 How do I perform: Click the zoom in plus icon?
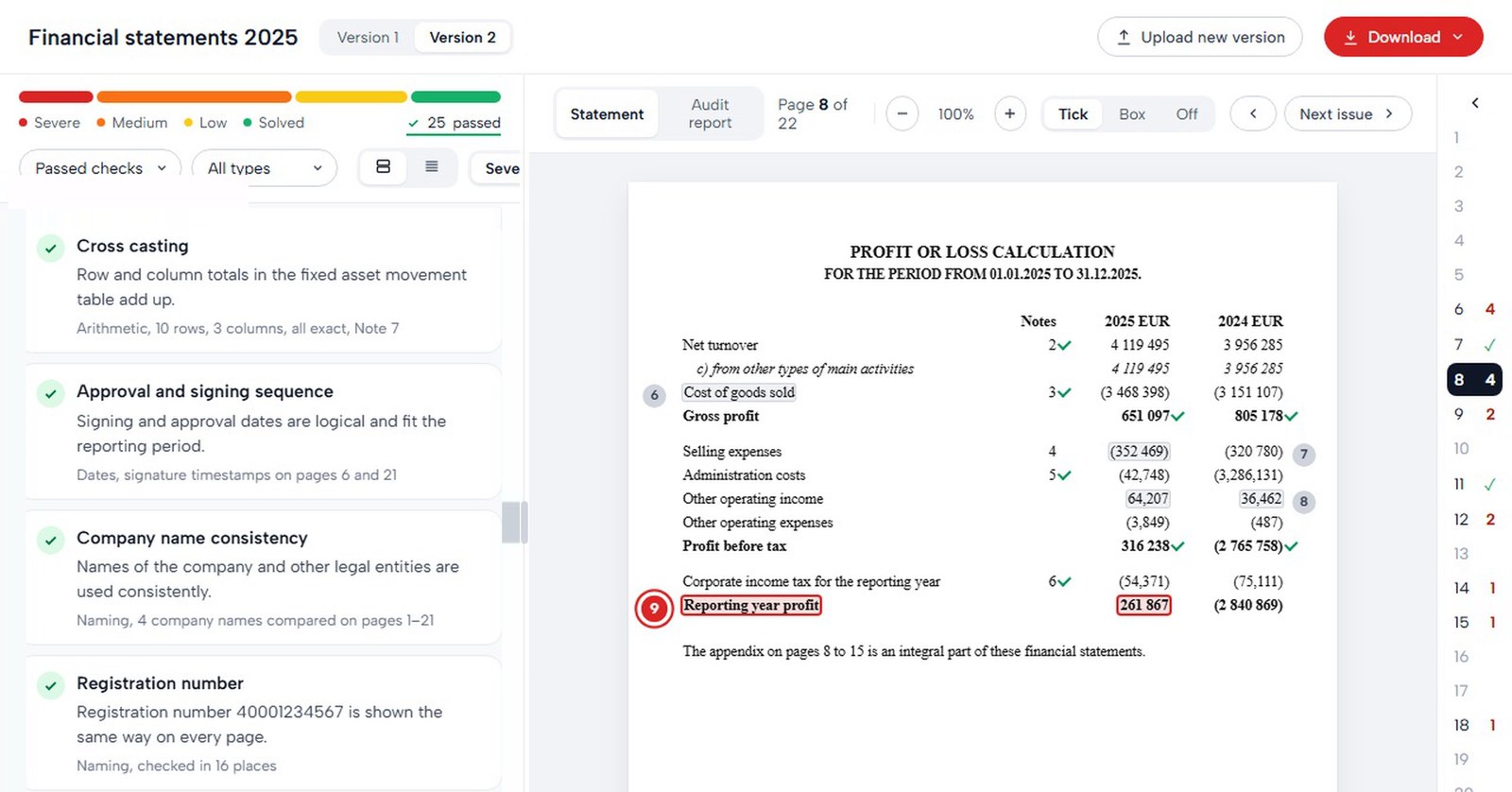[1009, 114]
